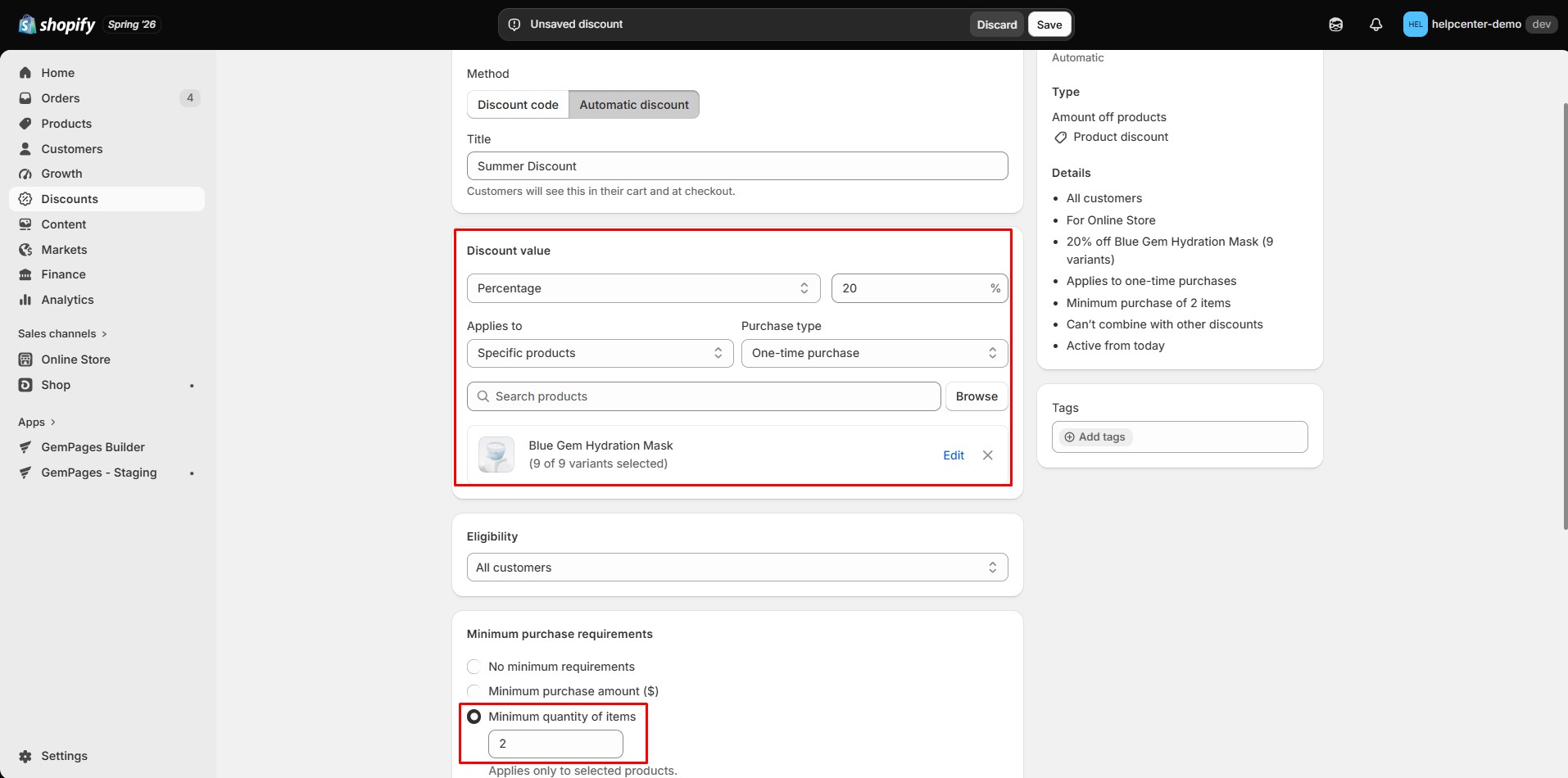Click the Content icon in sidebar
The image size is (1568, 778).
(25, 224)
